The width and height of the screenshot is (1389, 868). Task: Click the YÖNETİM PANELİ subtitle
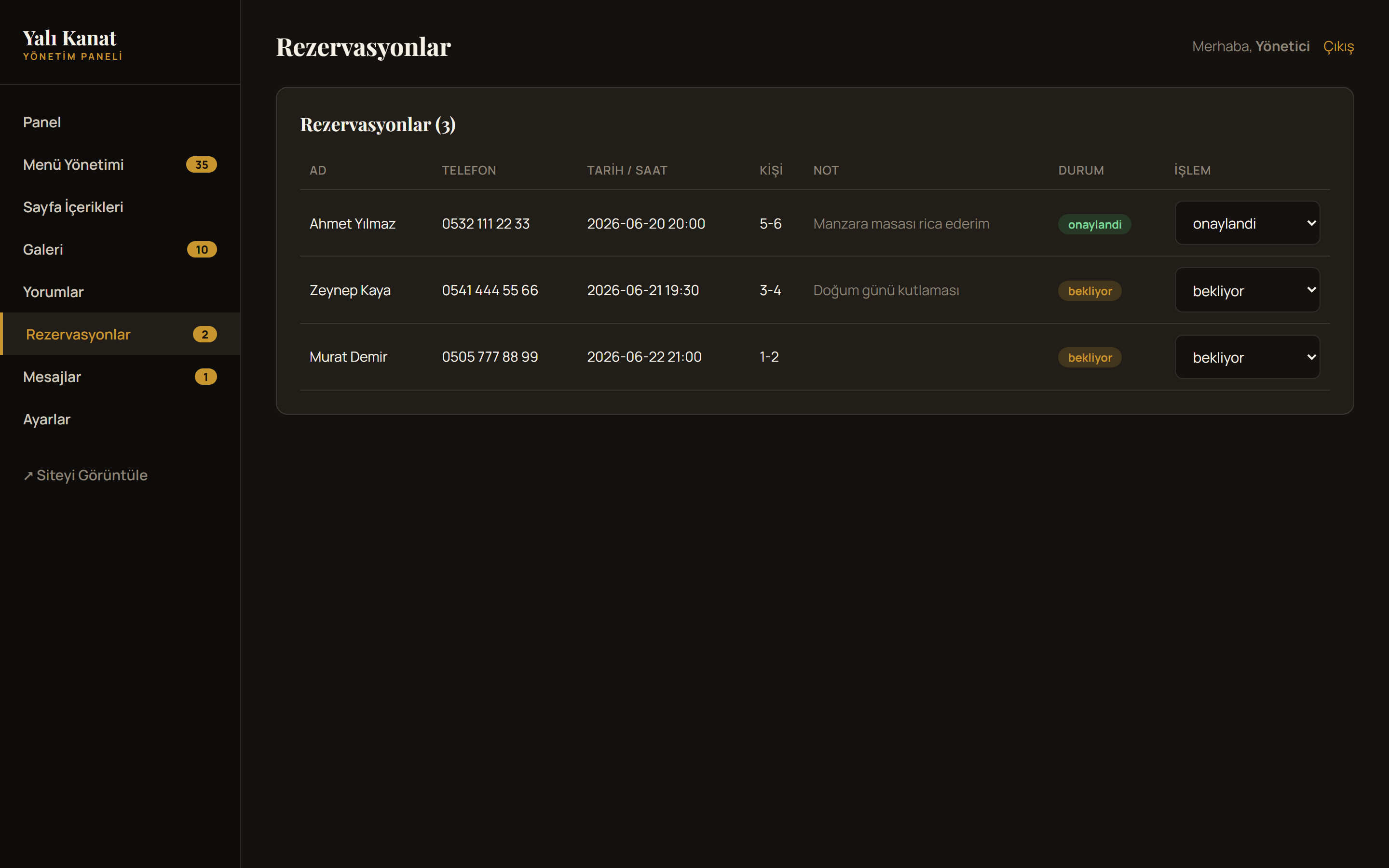73,56
